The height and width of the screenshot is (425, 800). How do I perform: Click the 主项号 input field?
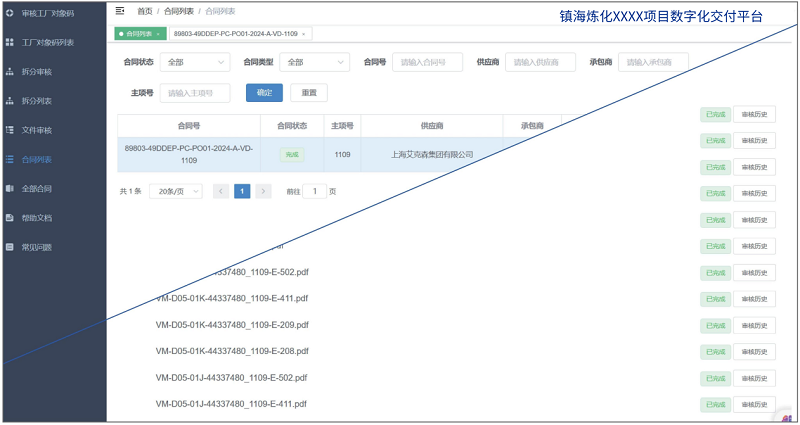(194, 93)
